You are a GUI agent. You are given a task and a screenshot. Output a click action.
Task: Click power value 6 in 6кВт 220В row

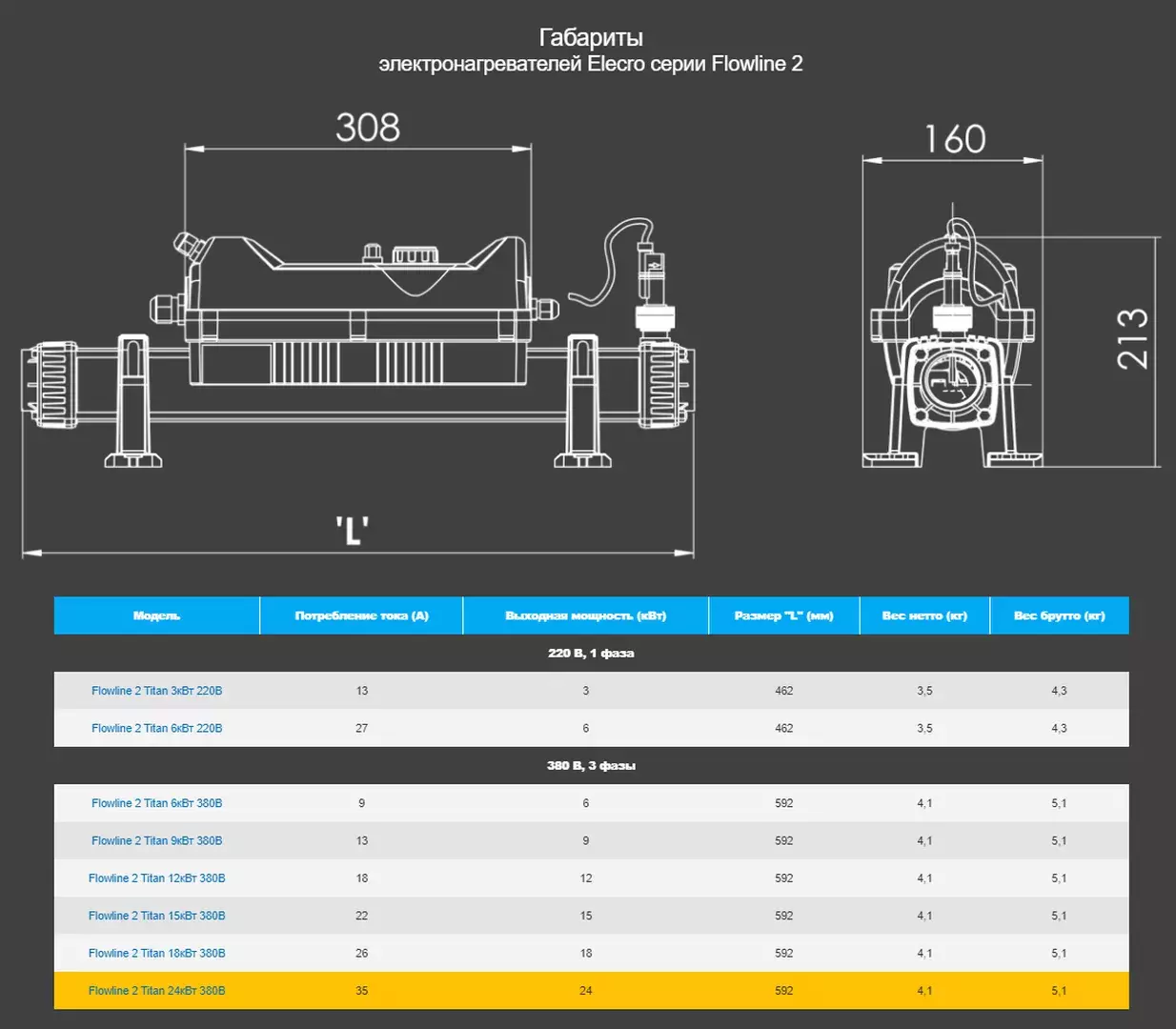tap(585, 728)
